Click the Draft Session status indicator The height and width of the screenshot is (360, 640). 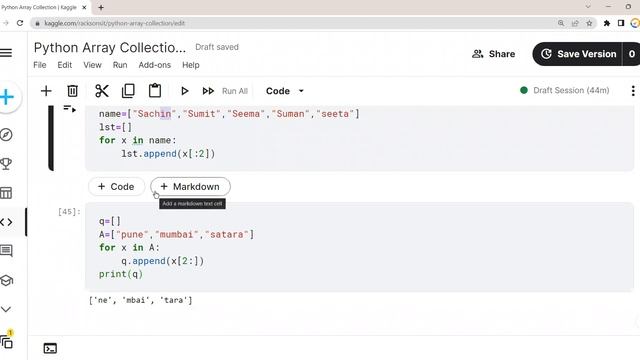[x=565, y=90]
